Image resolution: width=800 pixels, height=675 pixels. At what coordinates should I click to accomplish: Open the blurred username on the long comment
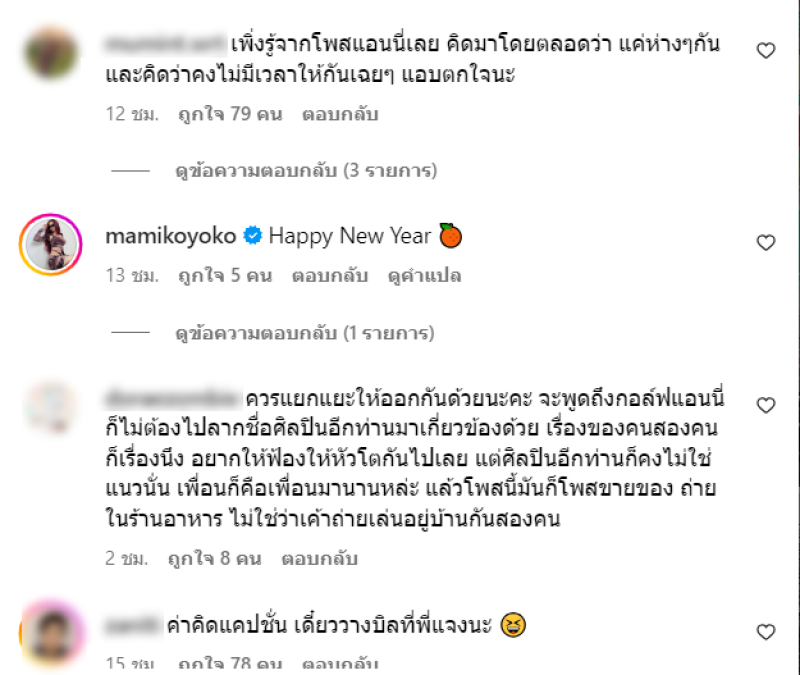[171, 398]
